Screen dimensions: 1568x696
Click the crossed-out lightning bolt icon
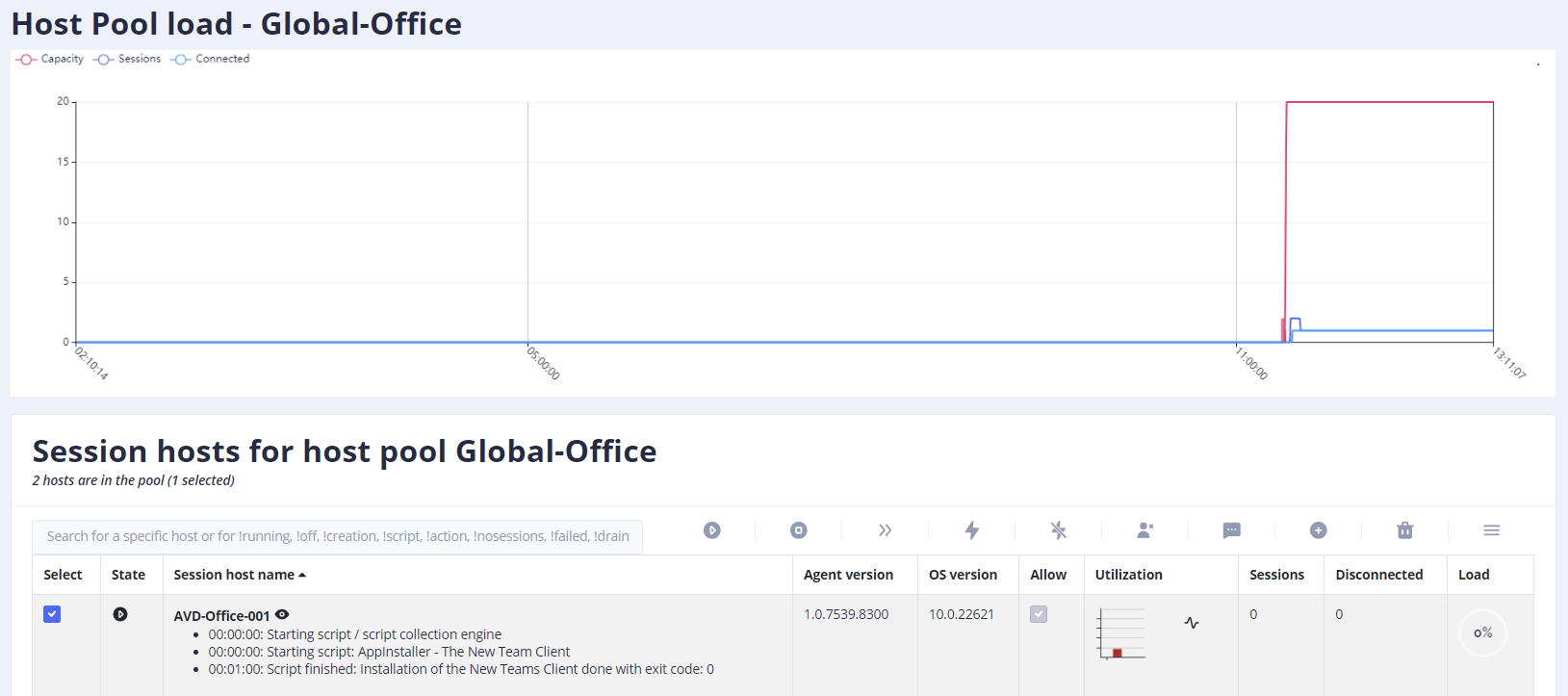click(1059, 530)
